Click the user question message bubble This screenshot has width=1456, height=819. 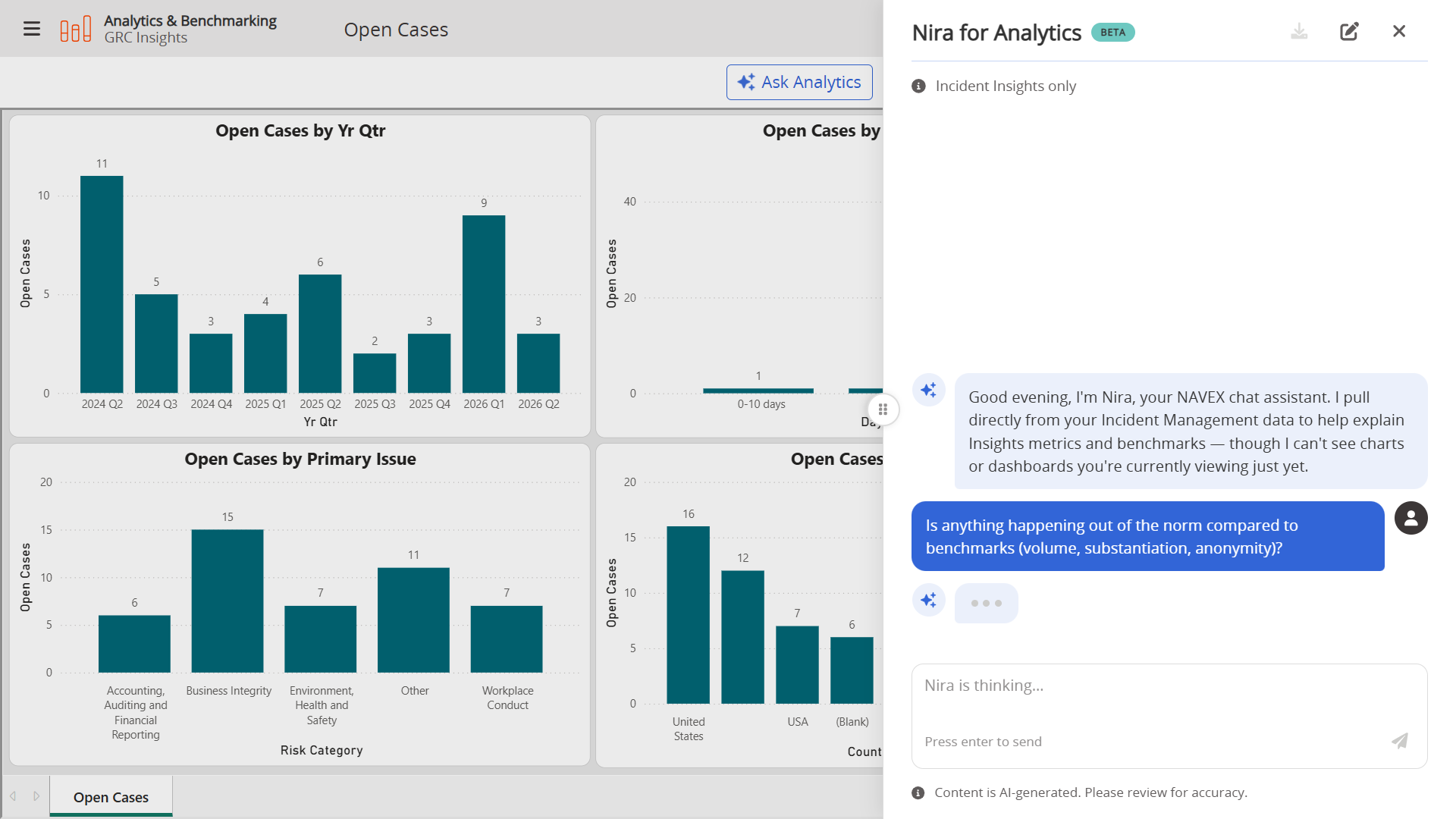point(1147,536)
